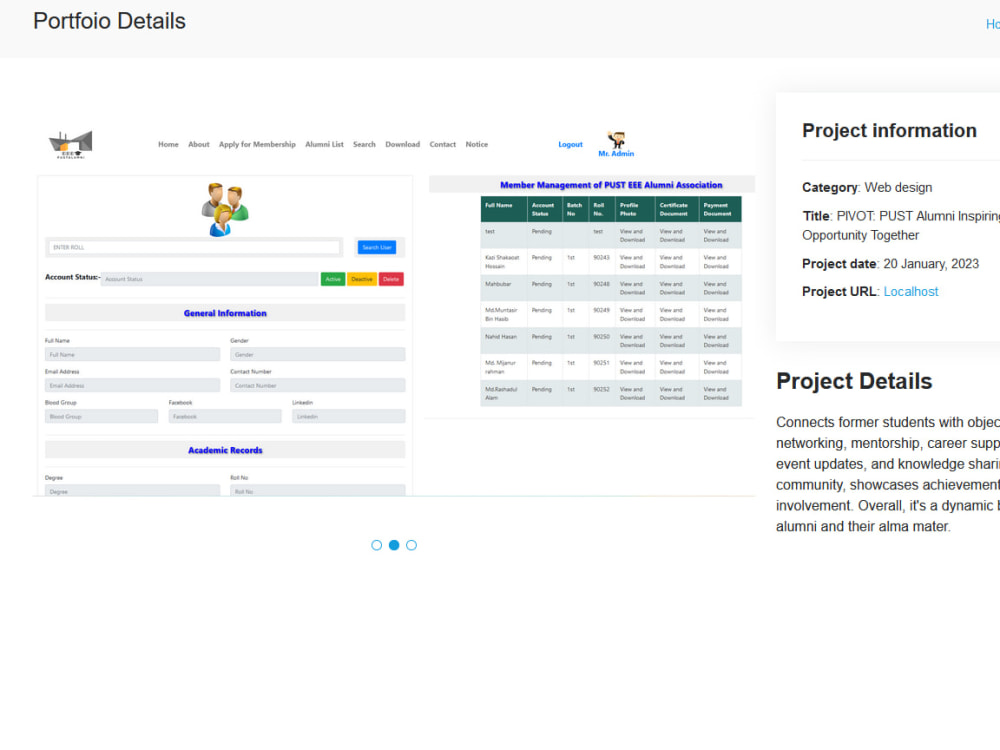This screenshot has height=750, width=1000.
Task: Click the Alumni List menu item
Action: 324,145
